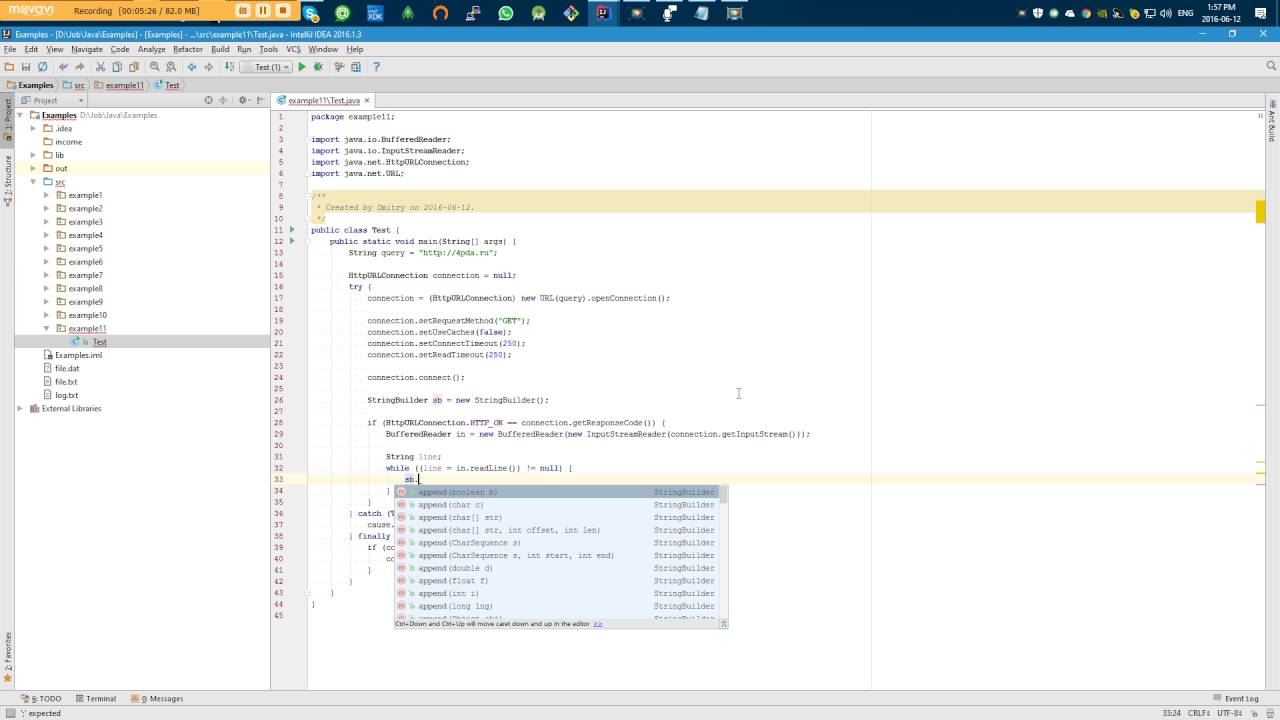Collapse the src folder node
Image resolution: width=1280 pixels, height=720 pixels.
click(33, 182)
